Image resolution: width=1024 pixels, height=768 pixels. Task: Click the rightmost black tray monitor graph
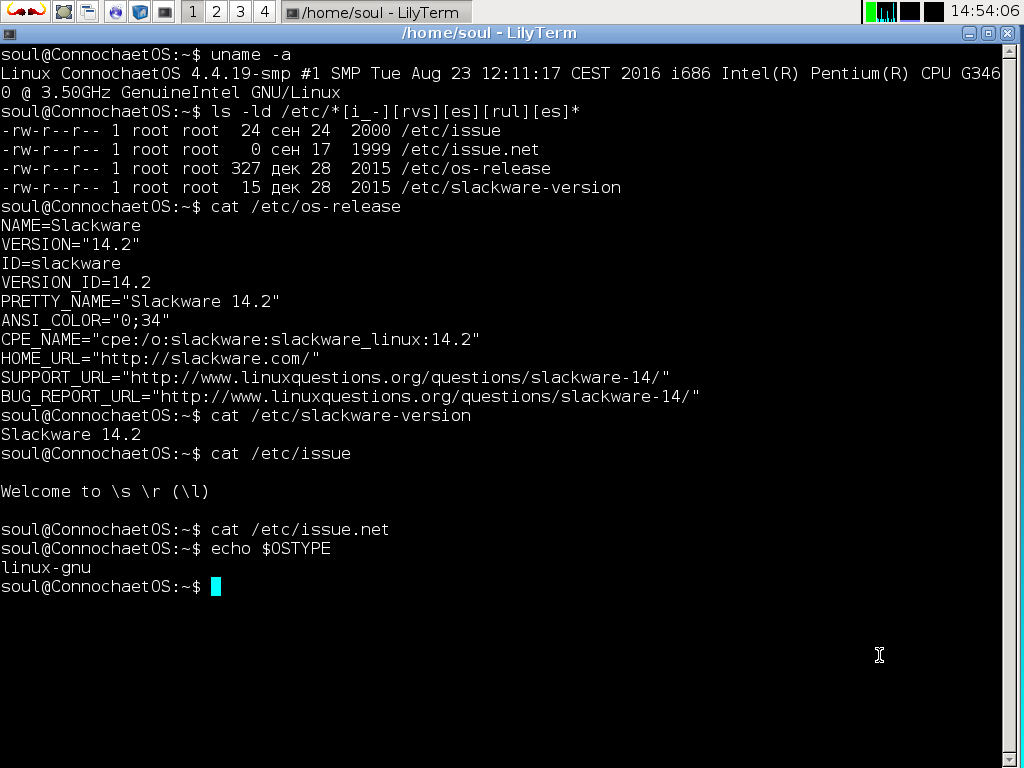pos(933,12)
